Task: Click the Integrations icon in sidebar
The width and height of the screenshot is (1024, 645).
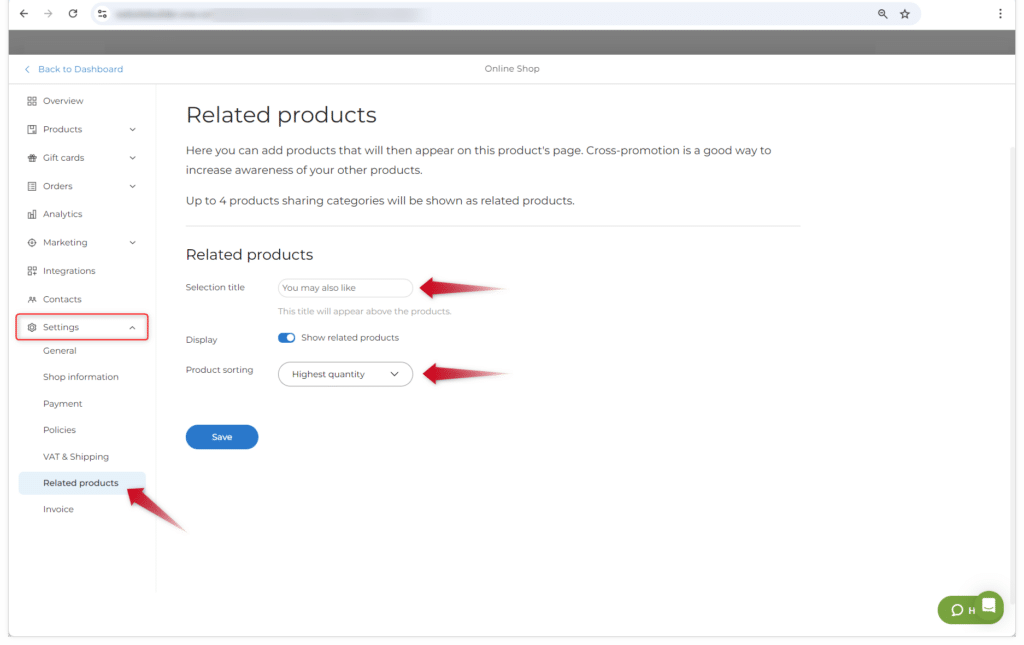Action: [32, 271]
